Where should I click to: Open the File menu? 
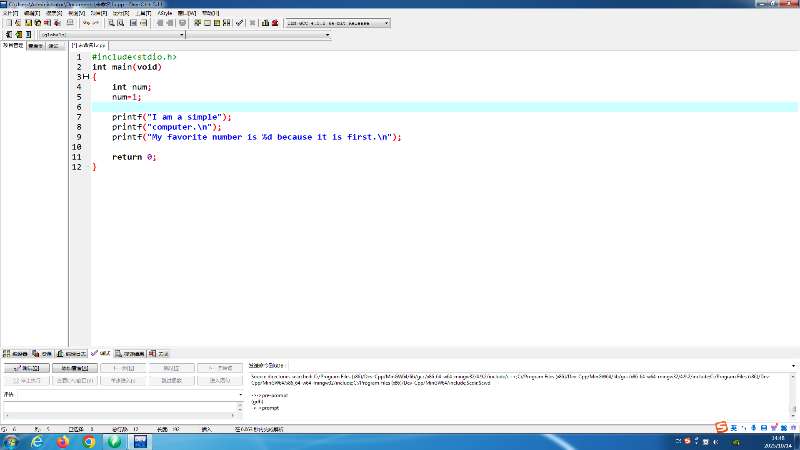click(x=10, y=13)
